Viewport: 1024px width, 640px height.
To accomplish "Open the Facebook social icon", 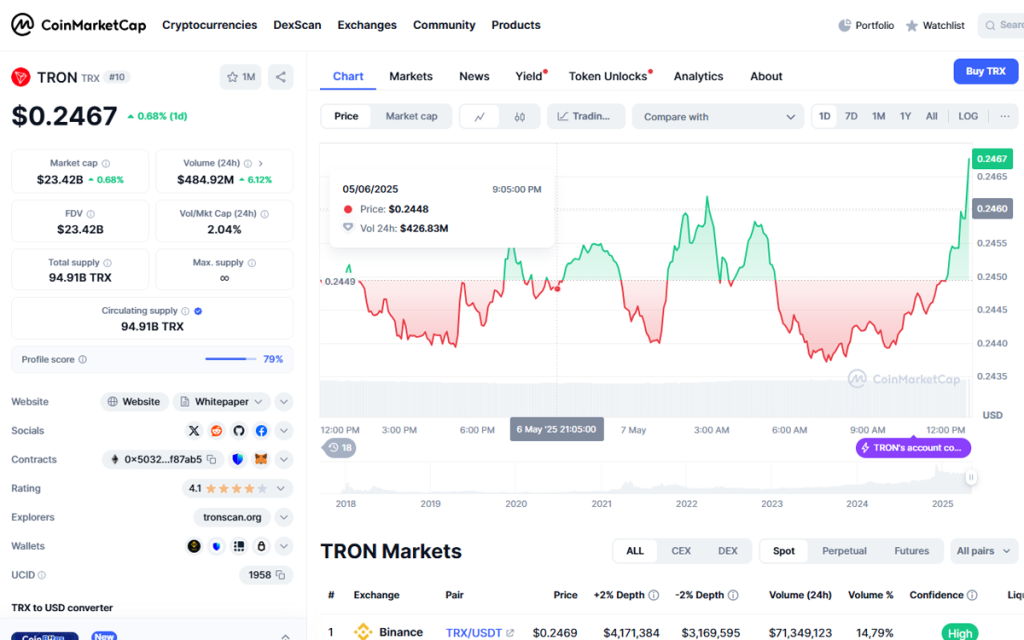I will coord(261,431).
